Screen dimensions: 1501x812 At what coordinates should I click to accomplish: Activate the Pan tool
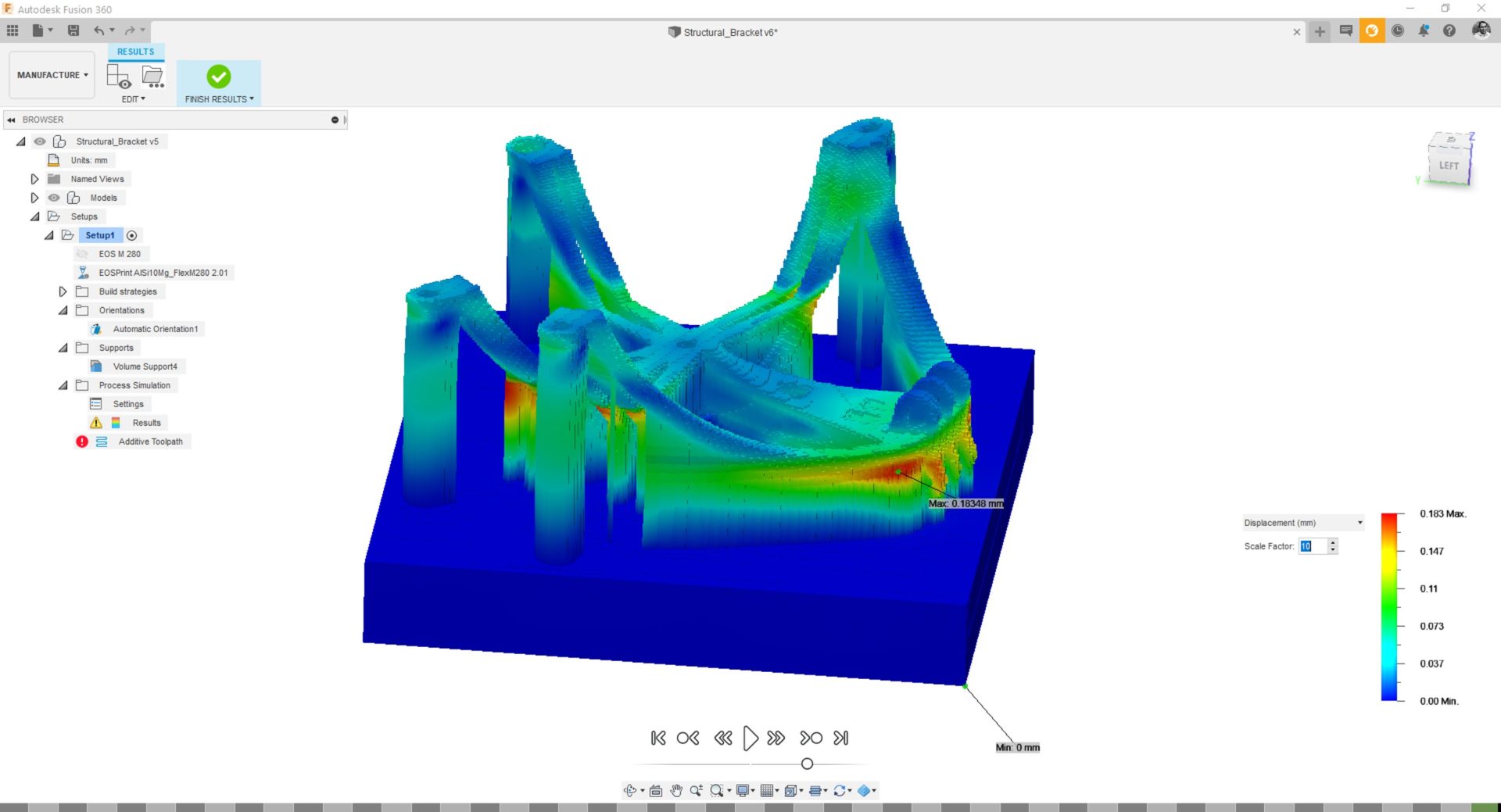click(x=675, y=790)
